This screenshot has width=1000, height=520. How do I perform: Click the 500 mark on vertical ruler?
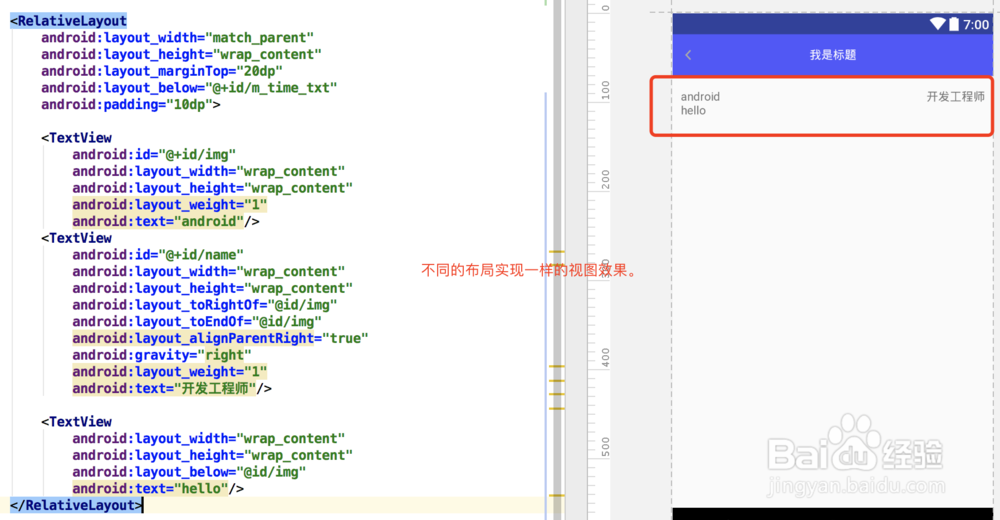pyautogui.click(x=605, y=447)
